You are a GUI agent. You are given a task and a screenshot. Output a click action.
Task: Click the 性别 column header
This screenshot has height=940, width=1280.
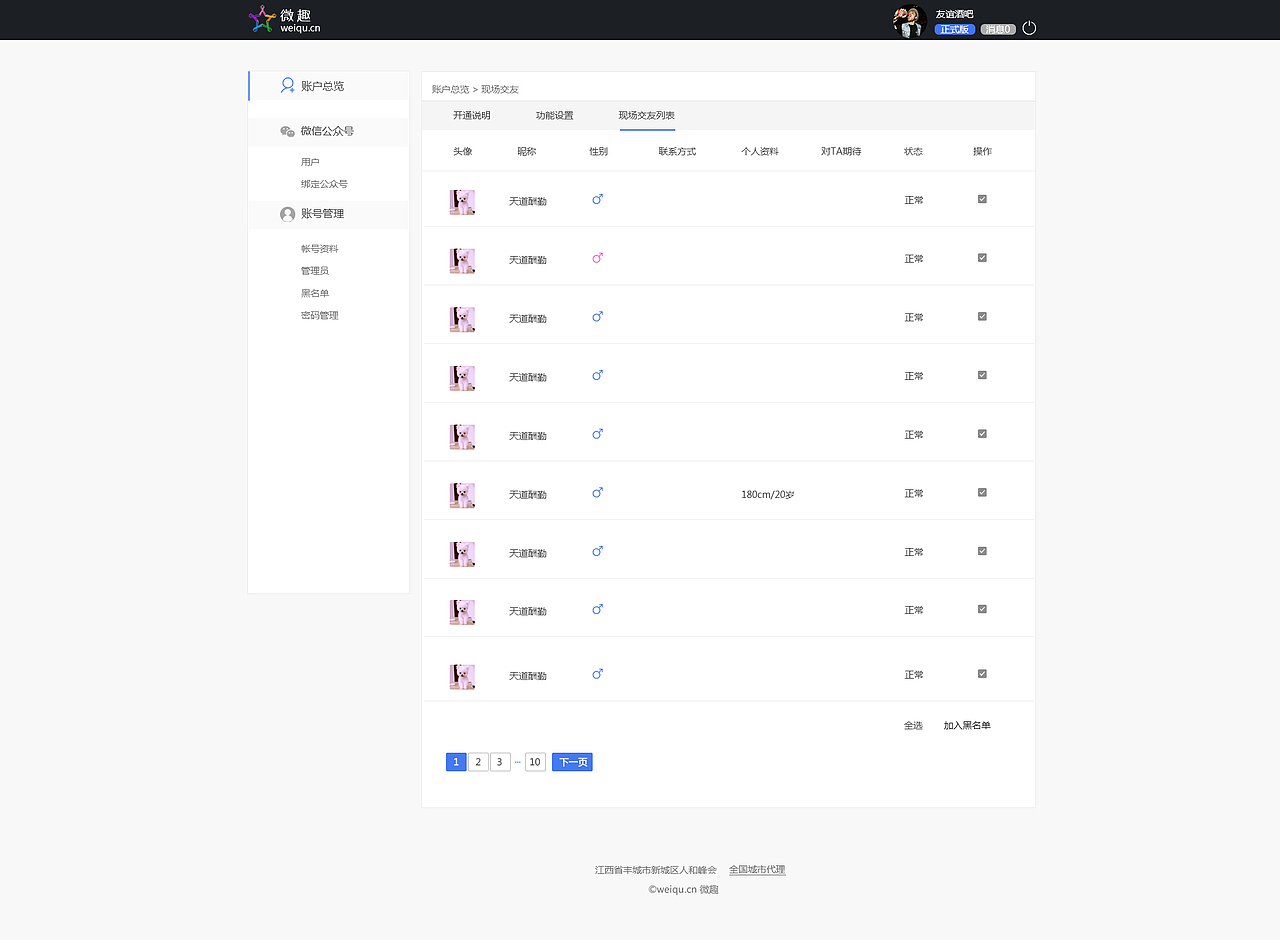(598, 152)
